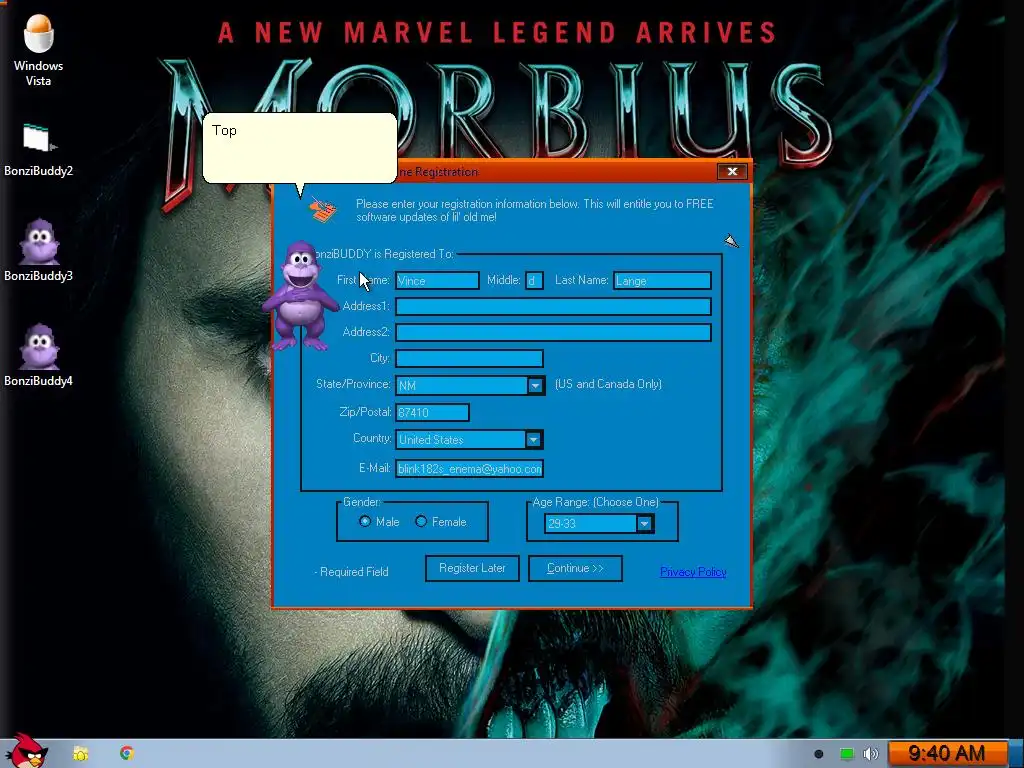Click the Zip/Postal field showing 87410
This screenshot has width=1024, height=768.
tap(432, 413)
